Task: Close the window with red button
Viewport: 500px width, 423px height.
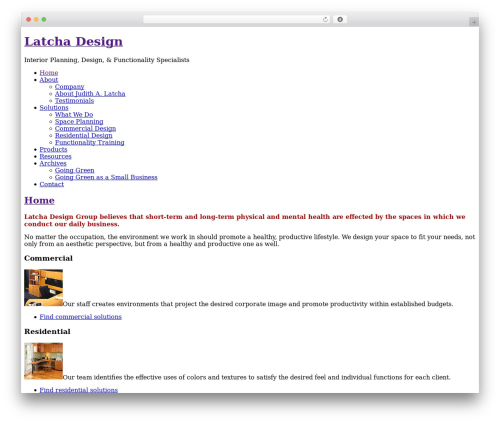Action: pyautogui.click(x=29, y=20)
